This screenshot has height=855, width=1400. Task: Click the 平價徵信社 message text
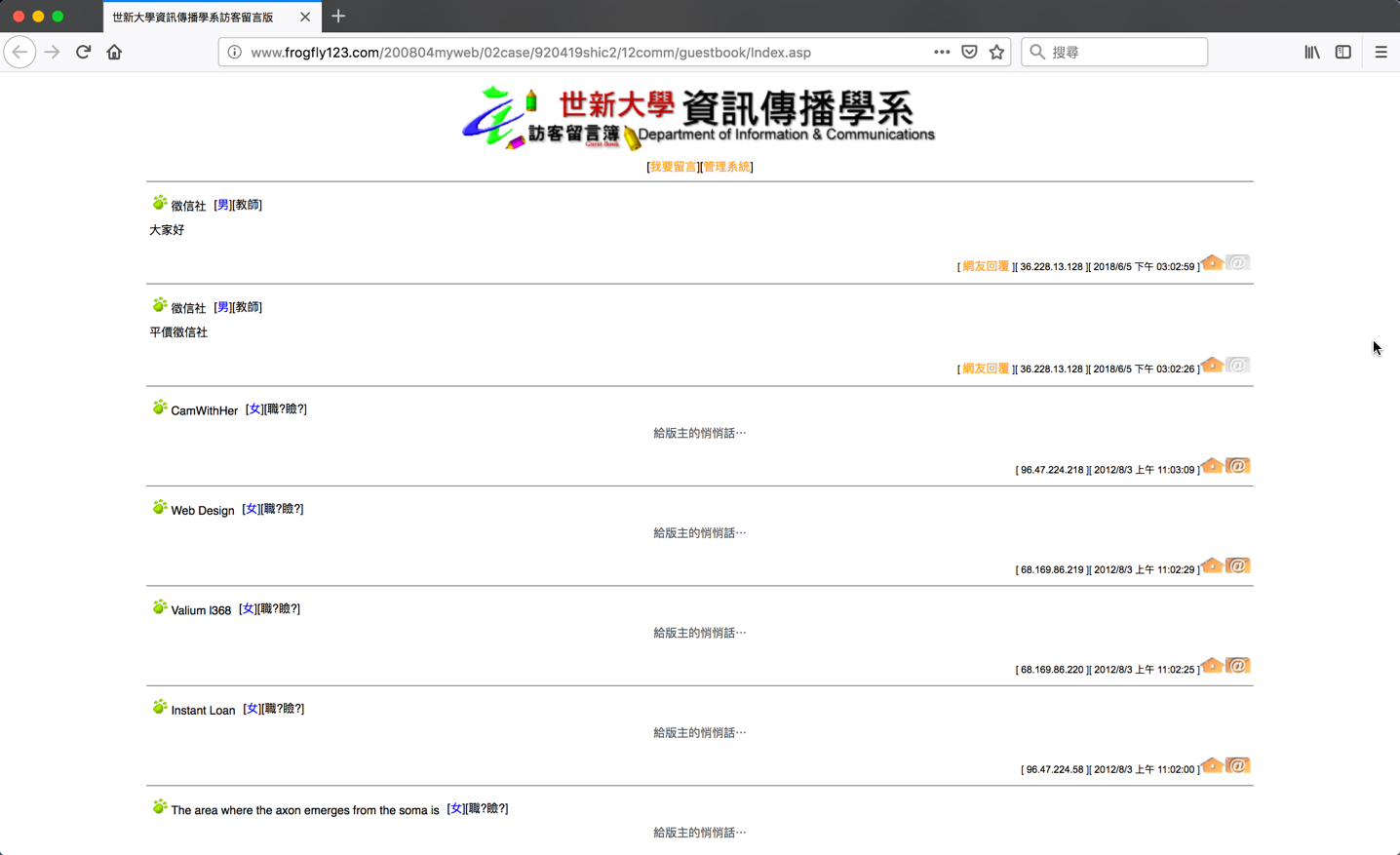click(x=178, y=332)
